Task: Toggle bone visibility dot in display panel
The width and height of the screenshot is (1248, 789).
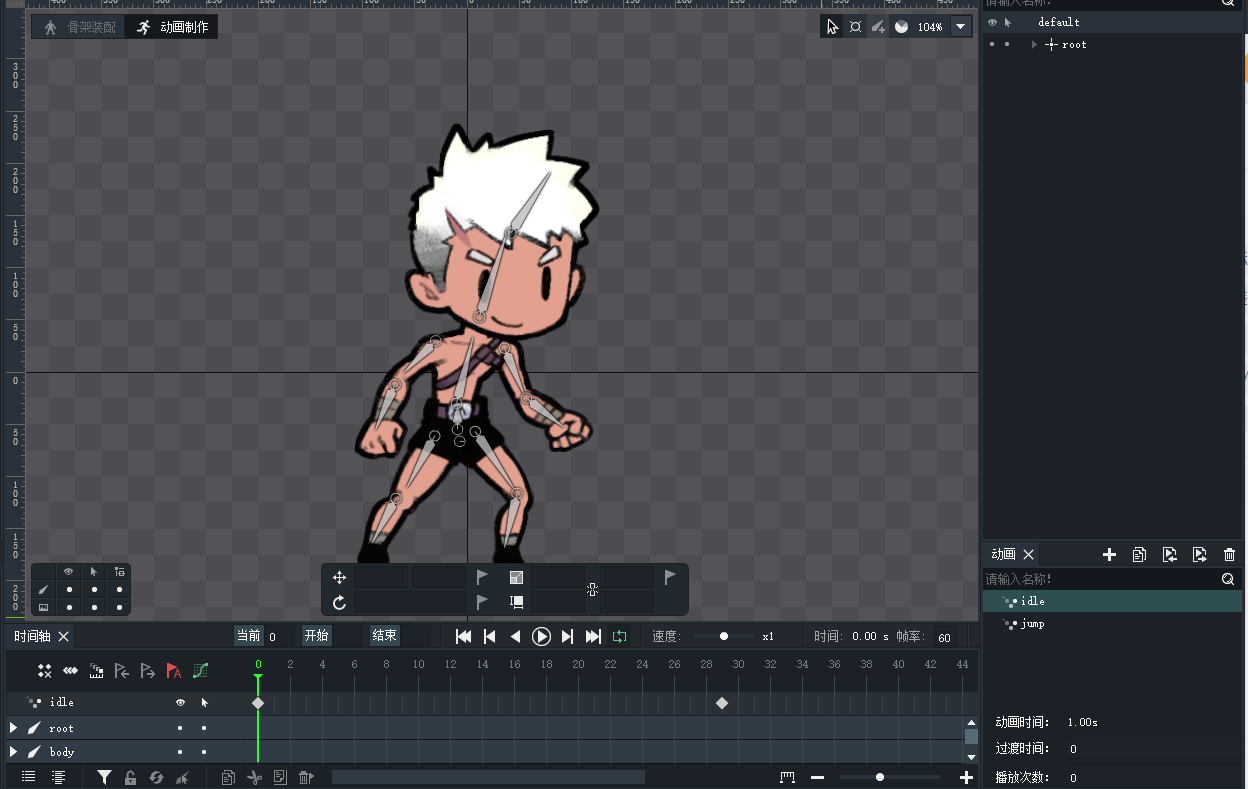Action: tap(69, 590)
